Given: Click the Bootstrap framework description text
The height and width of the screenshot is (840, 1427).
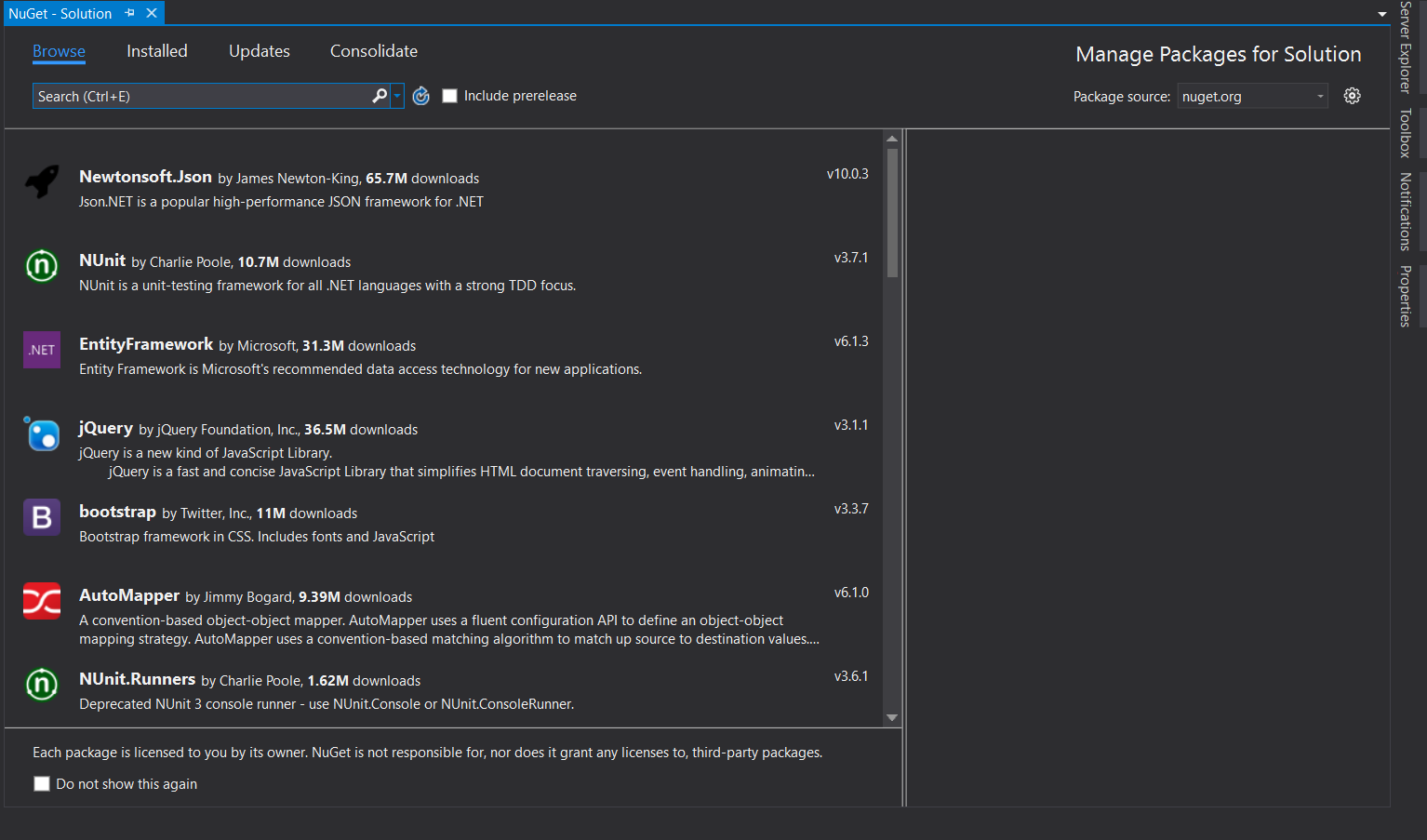Looking at the screenshot, I should pyautogui.click(x=257, y=537).
